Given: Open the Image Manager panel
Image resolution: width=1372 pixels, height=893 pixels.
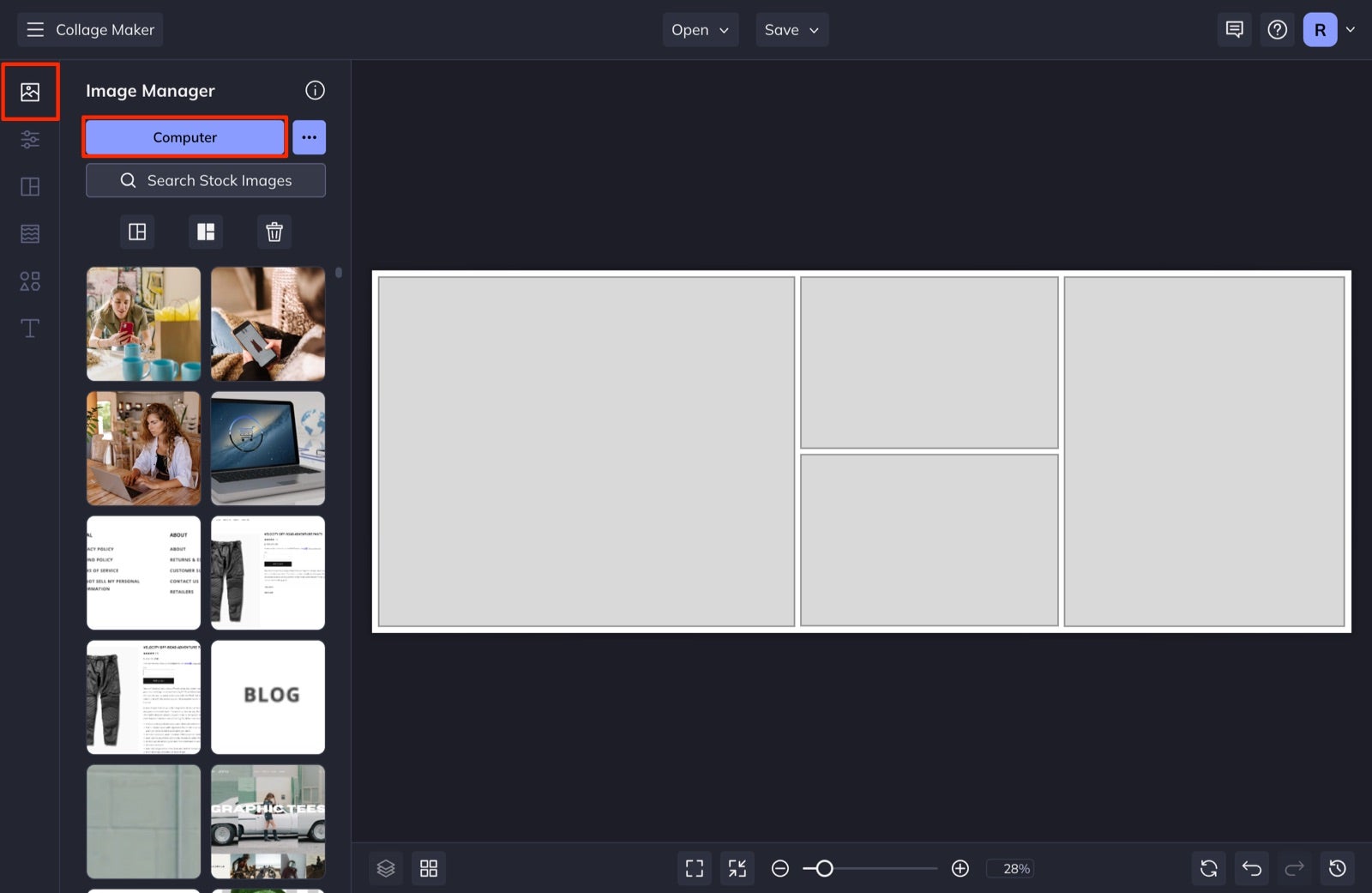Looking at the screenshot, I should click(30, 90).
